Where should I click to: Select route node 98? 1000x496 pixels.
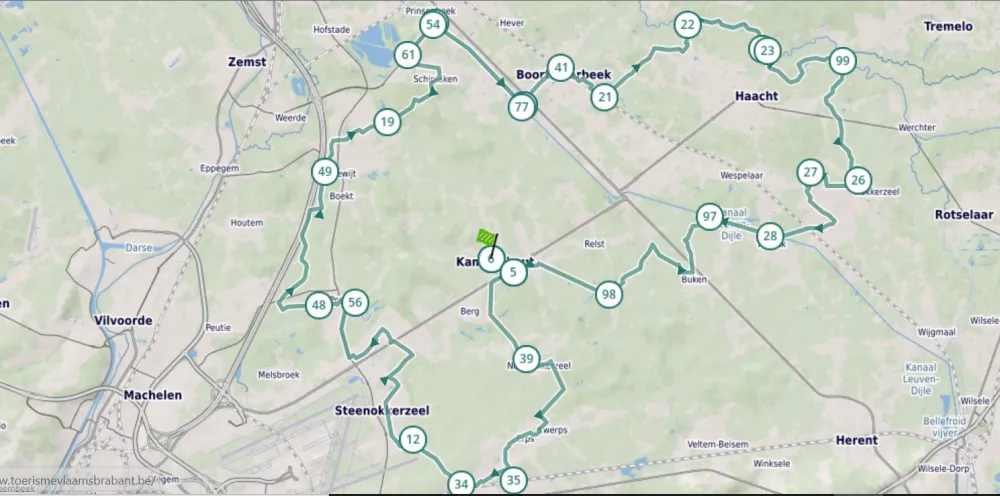pos(608,294)
